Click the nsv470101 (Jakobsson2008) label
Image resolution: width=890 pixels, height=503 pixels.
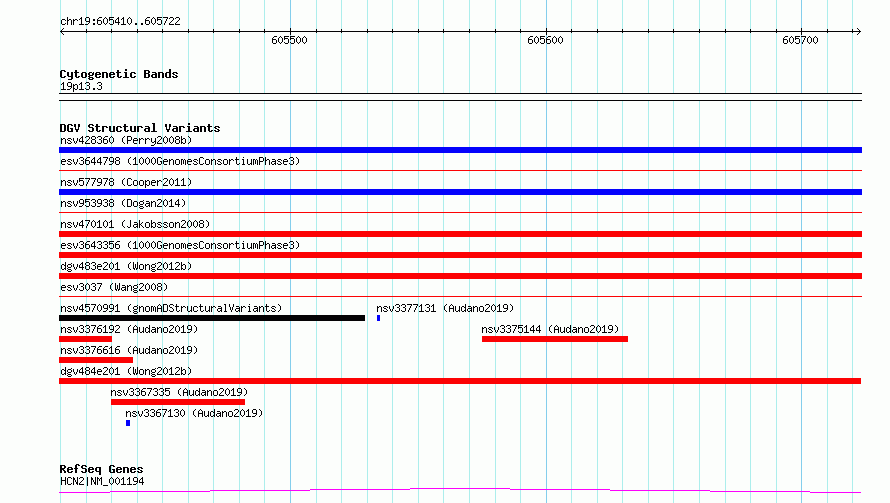point(135,224)
